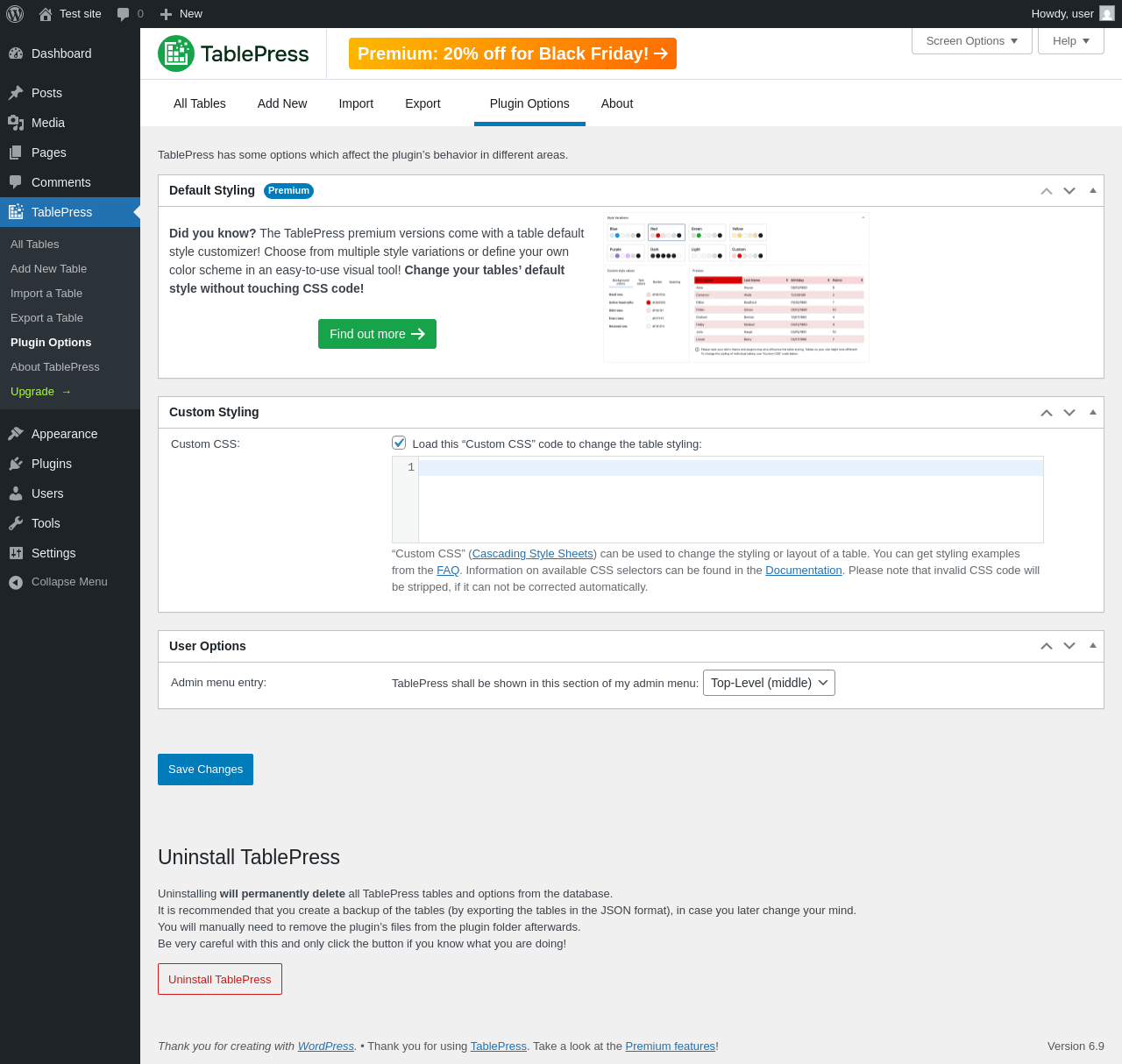Click the Test site home icon

(46, 14)
